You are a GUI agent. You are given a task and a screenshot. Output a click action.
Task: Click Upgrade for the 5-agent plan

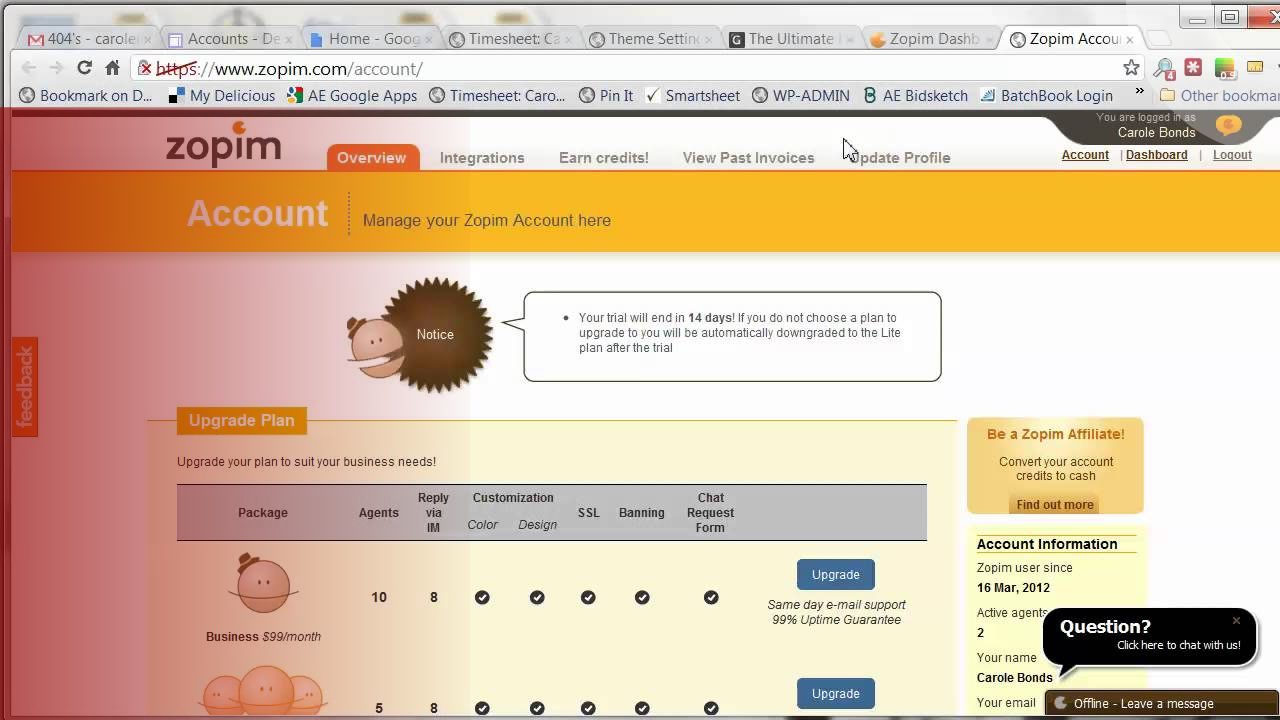836,694
